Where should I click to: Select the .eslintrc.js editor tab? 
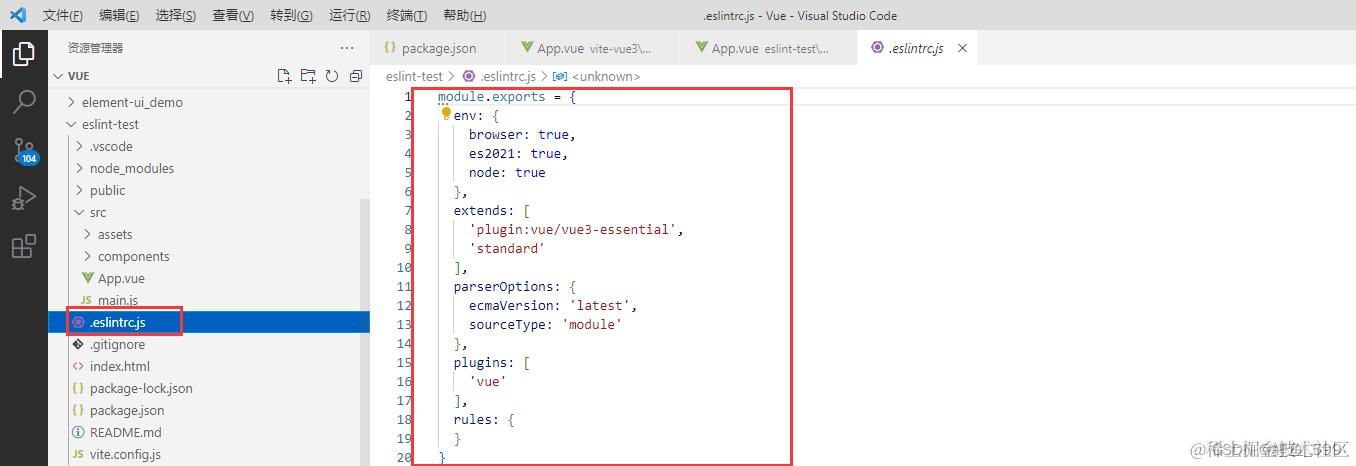tap(918, 48)
